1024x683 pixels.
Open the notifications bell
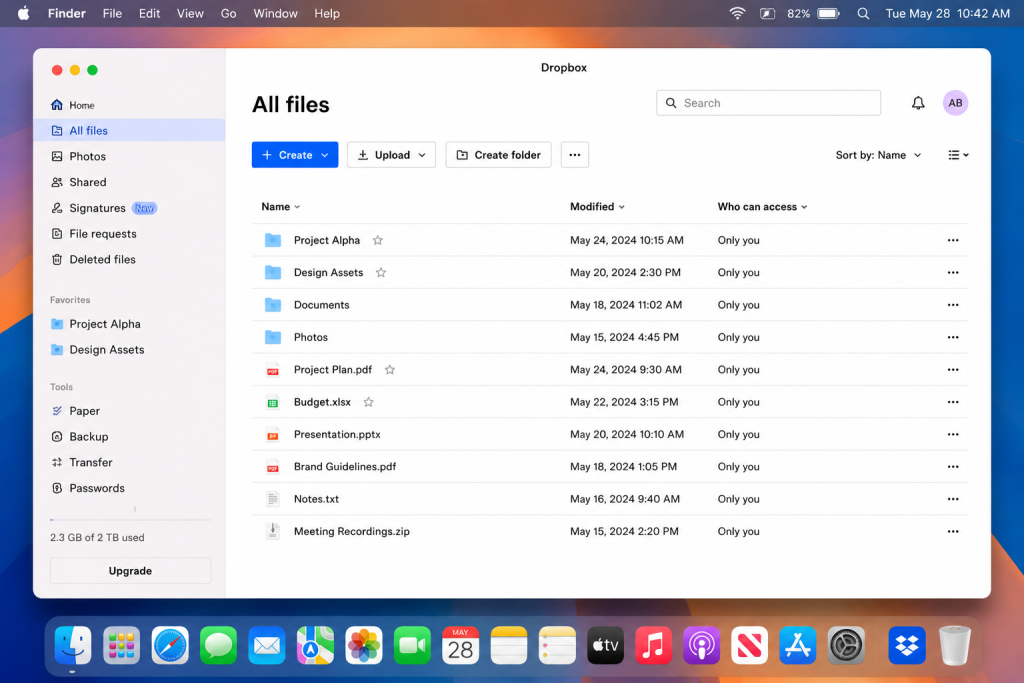pos(918,103)
